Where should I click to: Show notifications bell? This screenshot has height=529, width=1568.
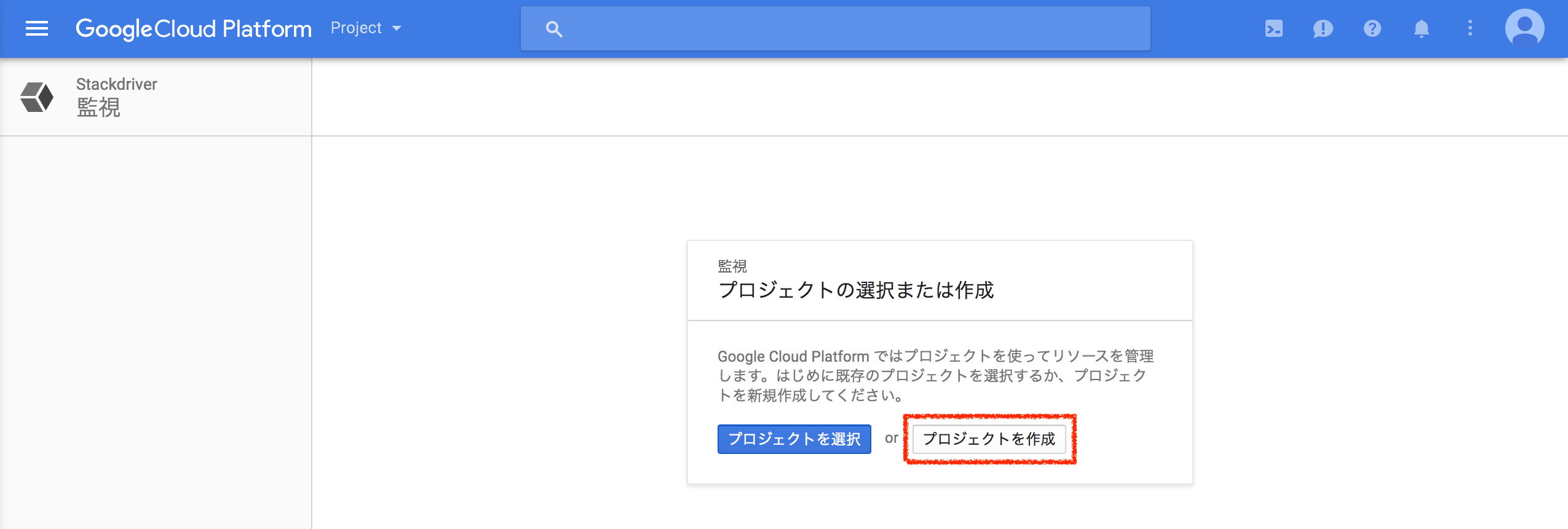pyautogui.click(x=1422, y=28)
